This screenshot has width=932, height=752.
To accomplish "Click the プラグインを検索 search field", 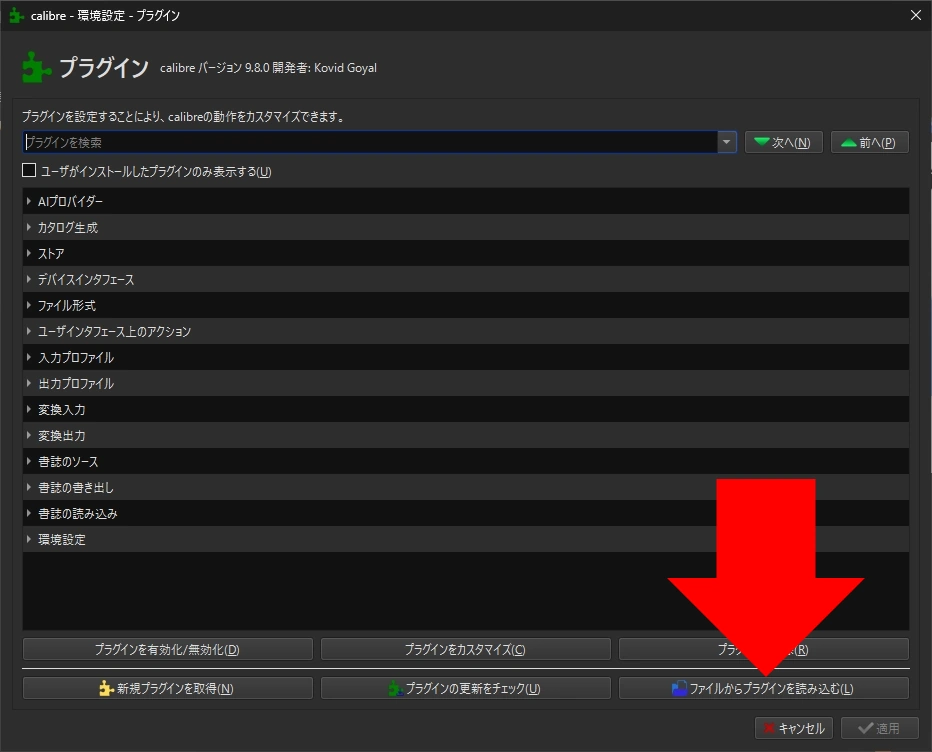I will point(370,142).
